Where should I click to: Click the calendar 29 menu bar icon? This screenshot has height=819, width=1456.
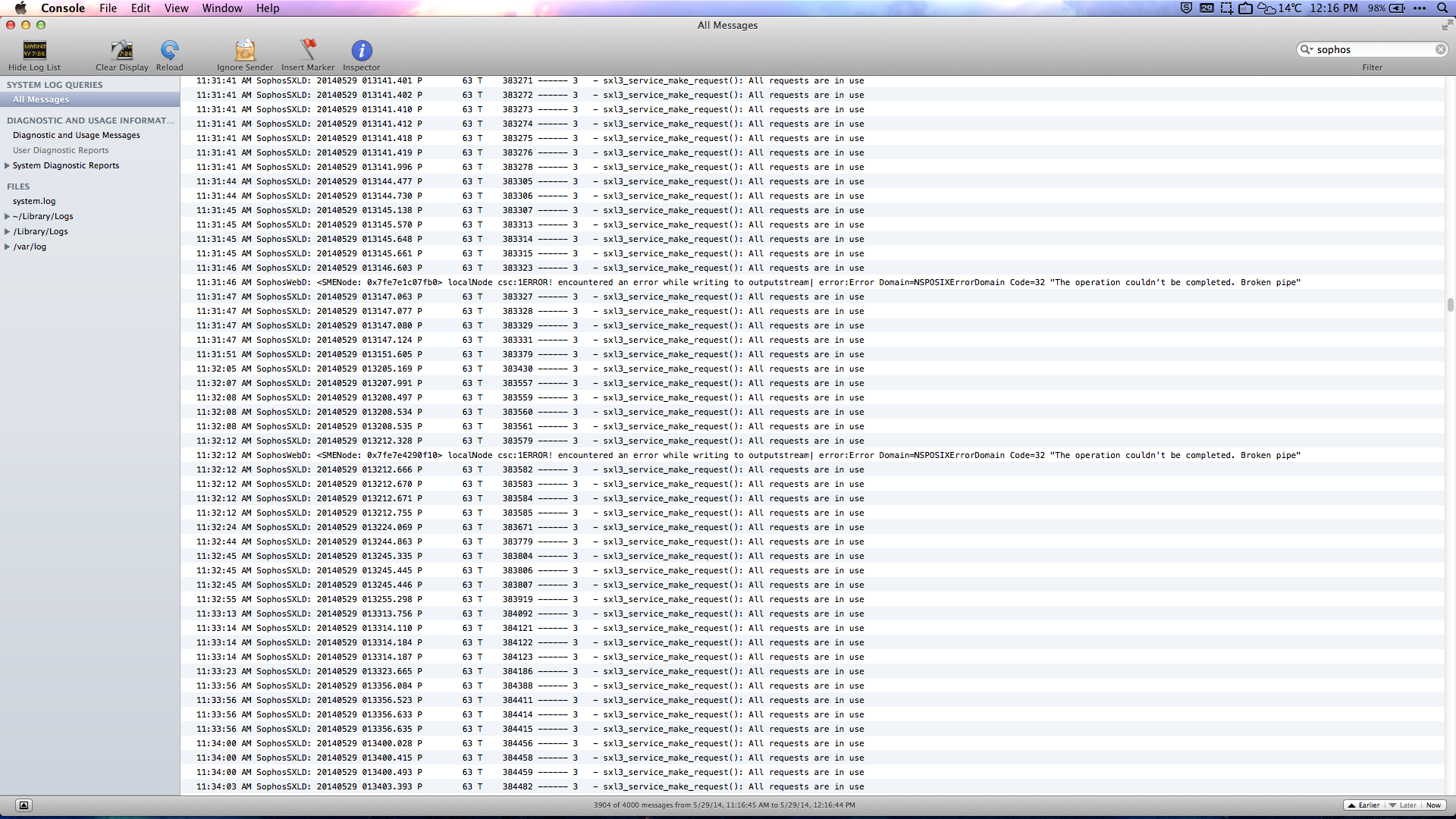coord(1207,8)
